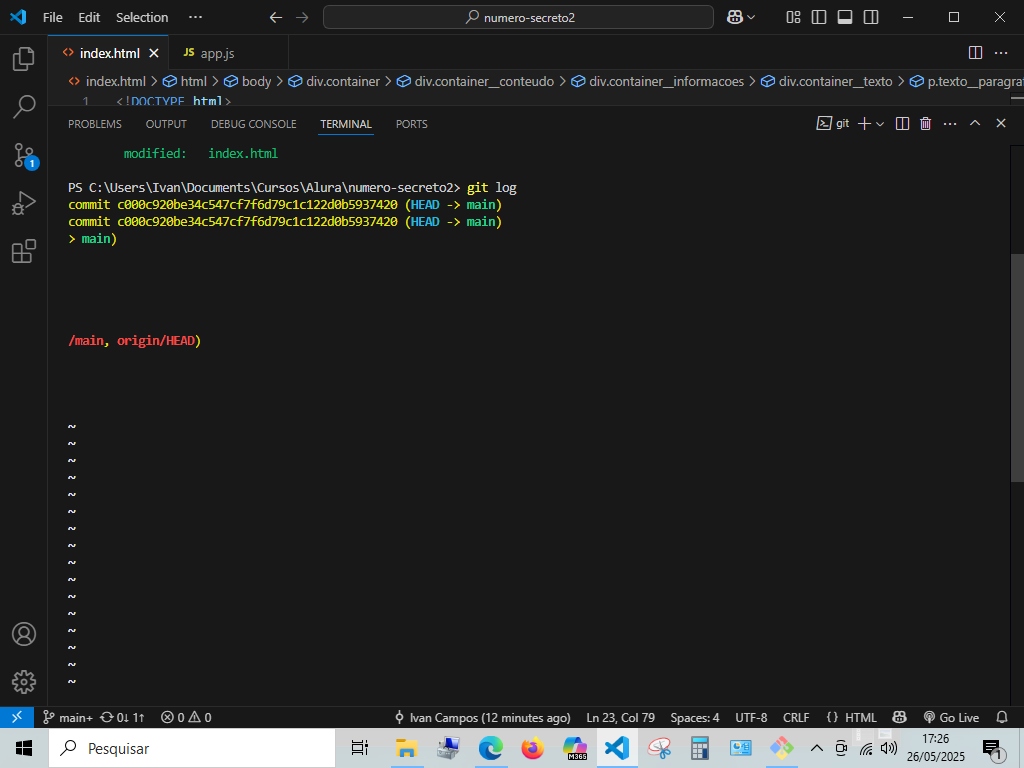Open errors and warnings counter
The height and width of the screenshot is (768, 1024).
[x=186, y=717]
